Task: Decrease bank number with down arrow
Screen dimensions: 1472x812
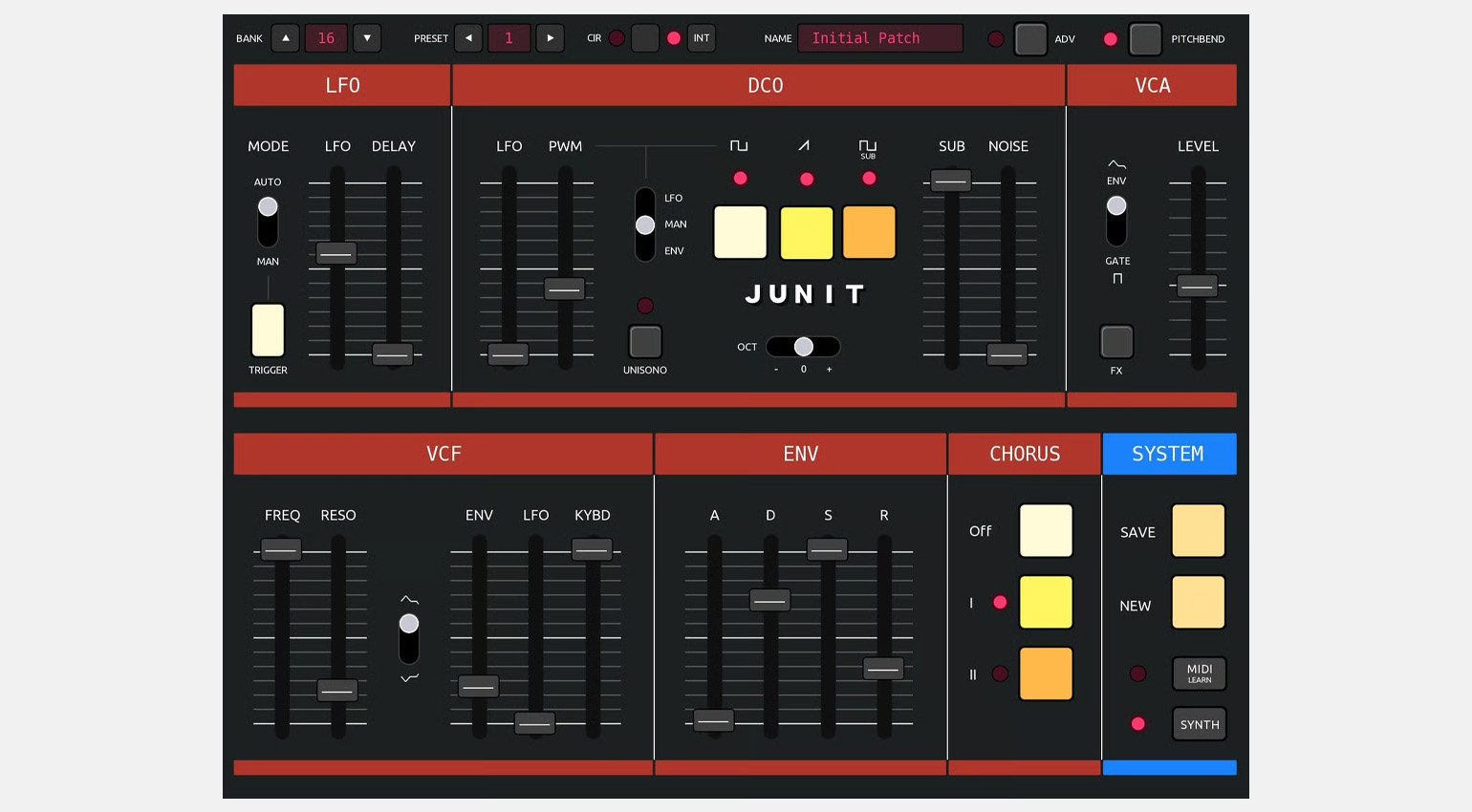Action: point(367,38)
